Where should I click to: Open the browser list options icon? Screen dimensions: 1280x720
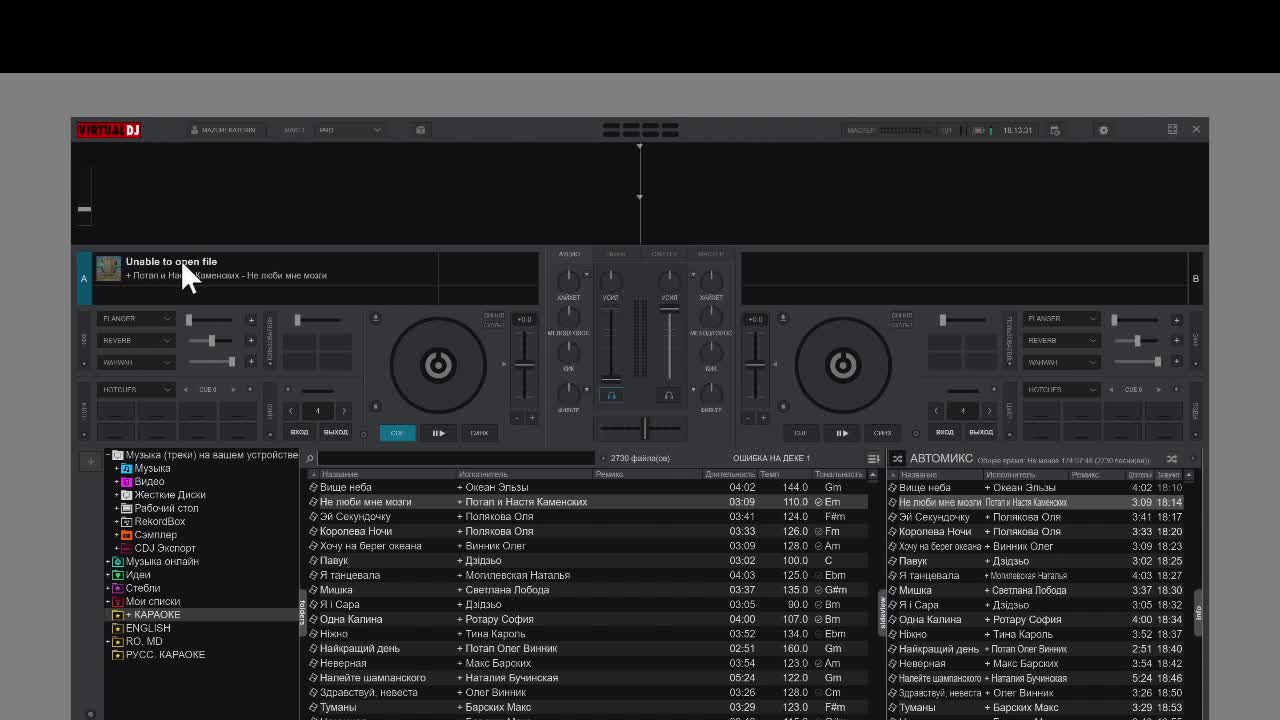pyautogui.click(x=873, y=459)
